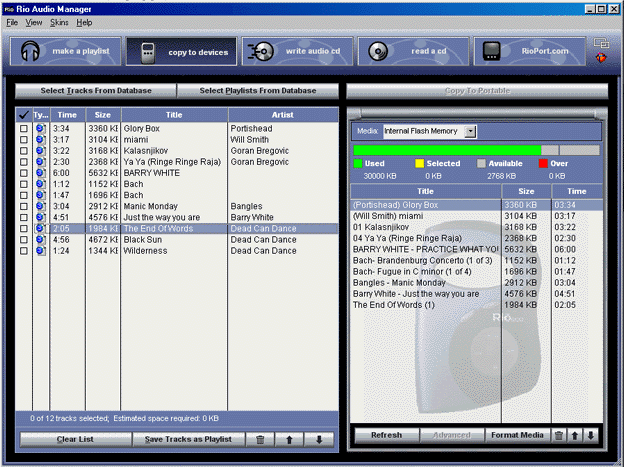
Task: Move track down in left track list
Action: (x=319, y=440)
